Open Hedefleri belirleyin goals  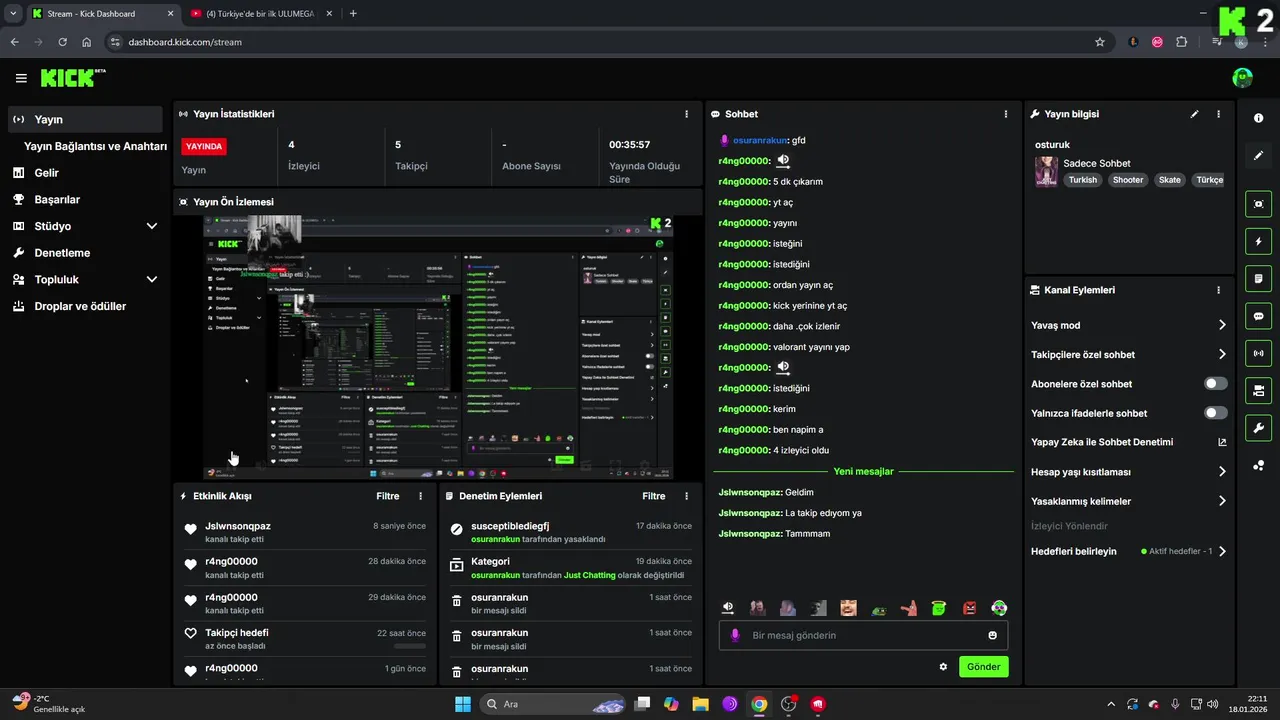coord(1129,551)
